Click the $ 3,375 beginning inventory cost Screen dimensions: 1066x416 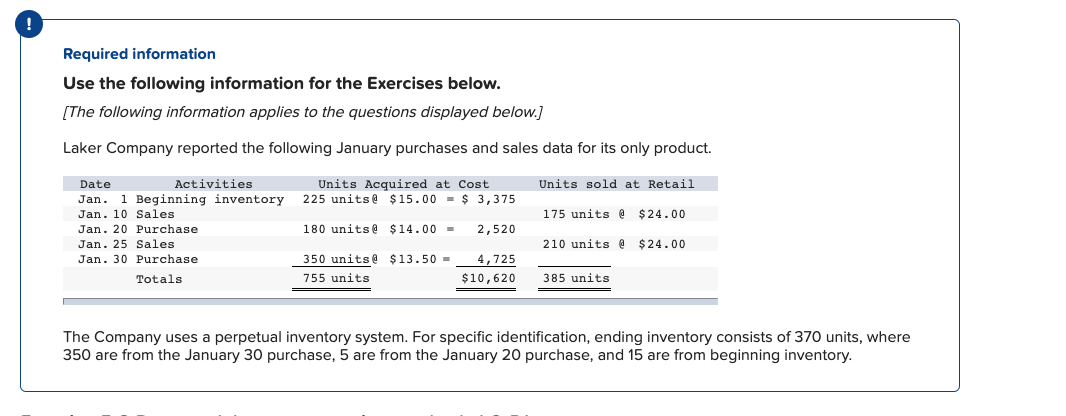488,199
